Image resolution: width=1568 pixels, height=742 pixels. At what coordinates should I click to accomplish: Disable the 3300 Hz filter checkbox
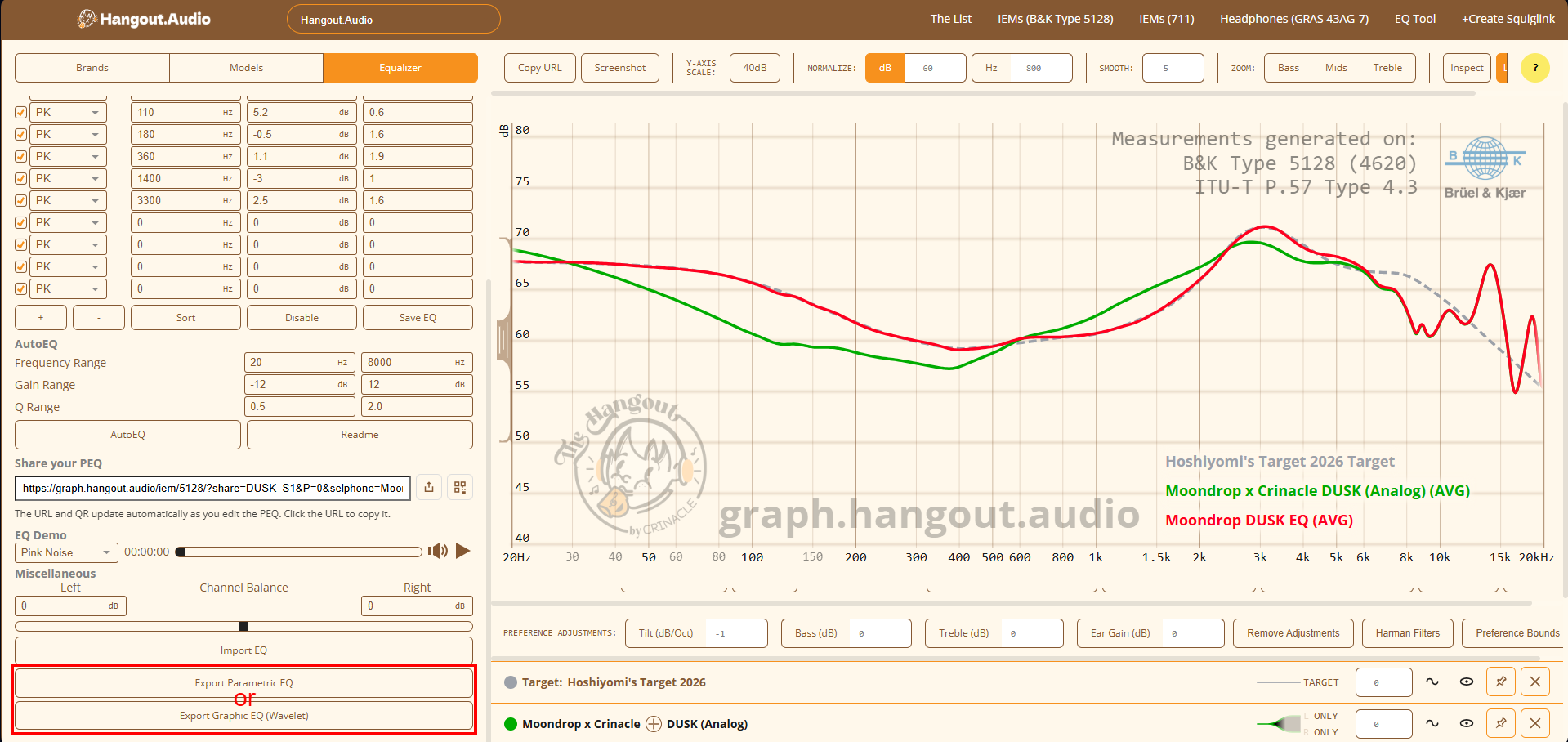coord(21,201)
